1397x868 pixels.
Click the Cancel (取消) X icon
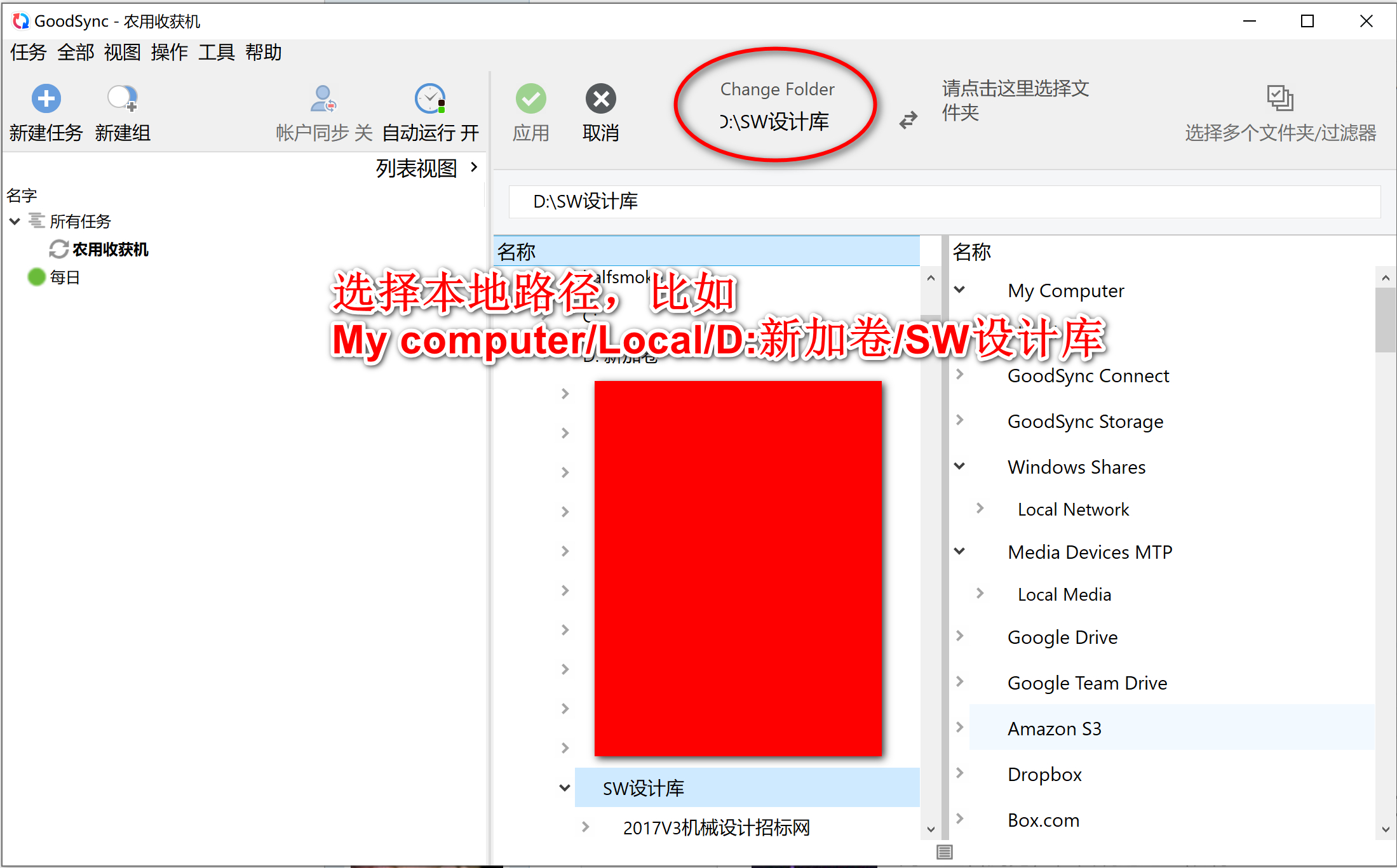(x=600, y=98)
